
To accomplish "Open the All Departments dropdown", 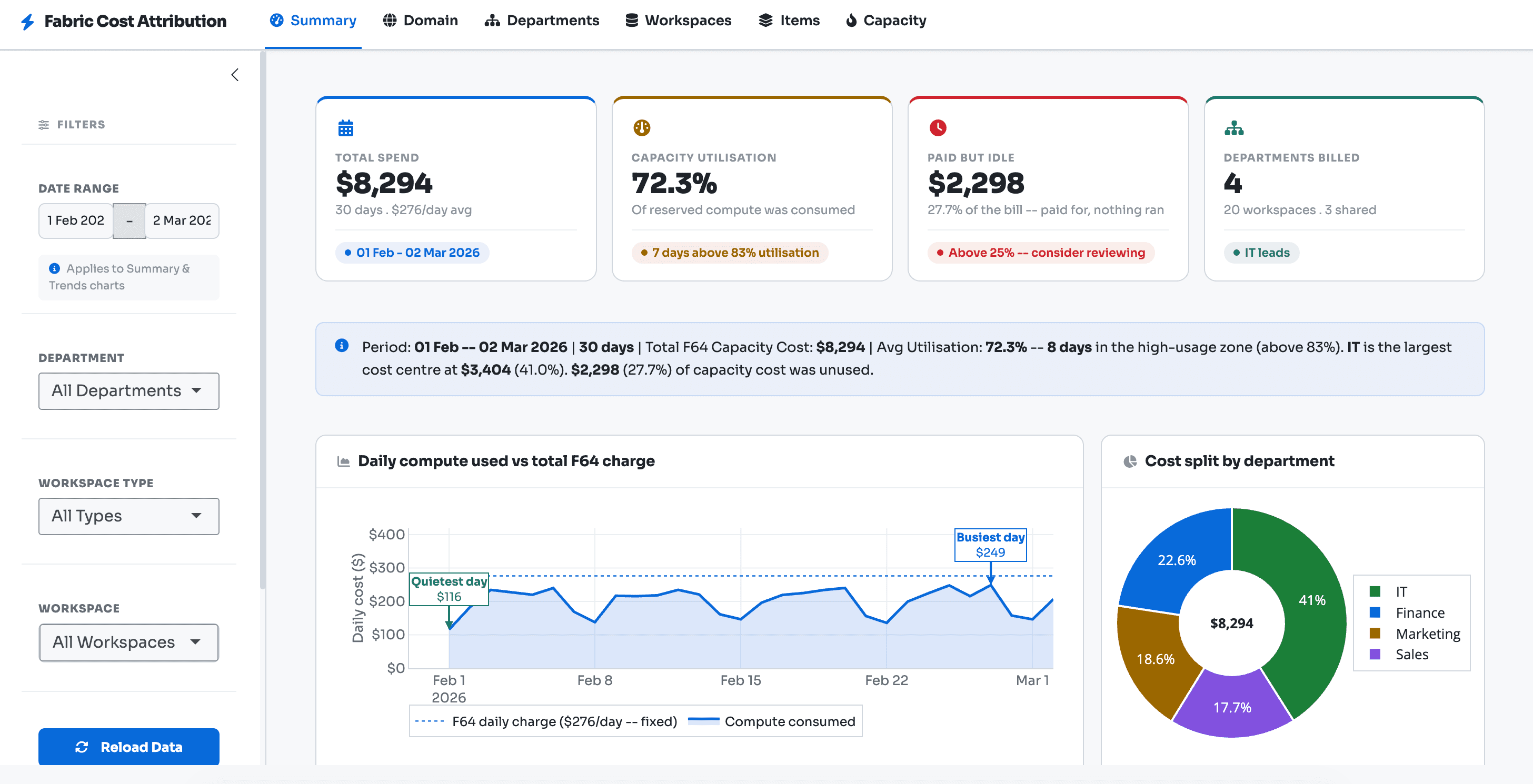I will pos(129,391).
